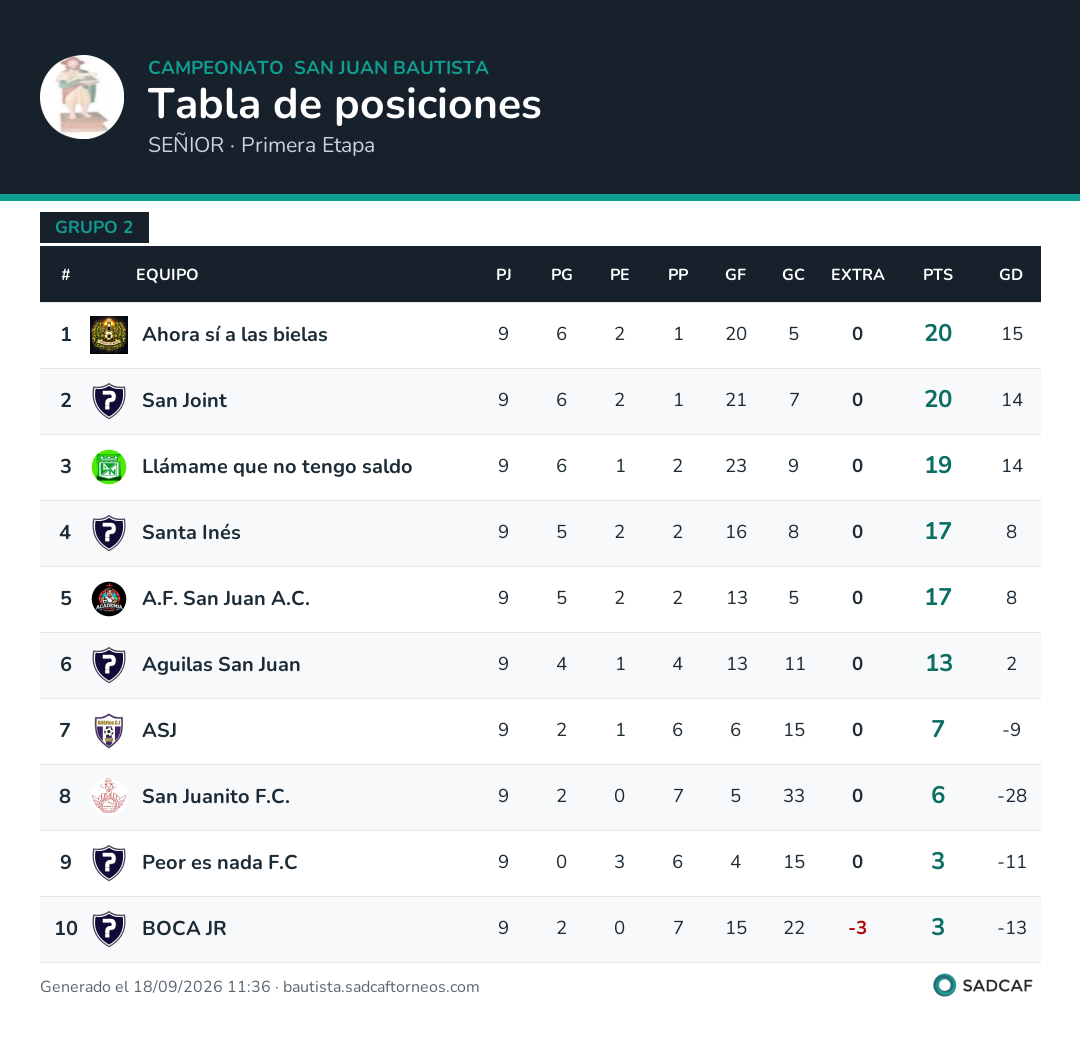Click the BOCA JR shield icon

tap(109, 928)
